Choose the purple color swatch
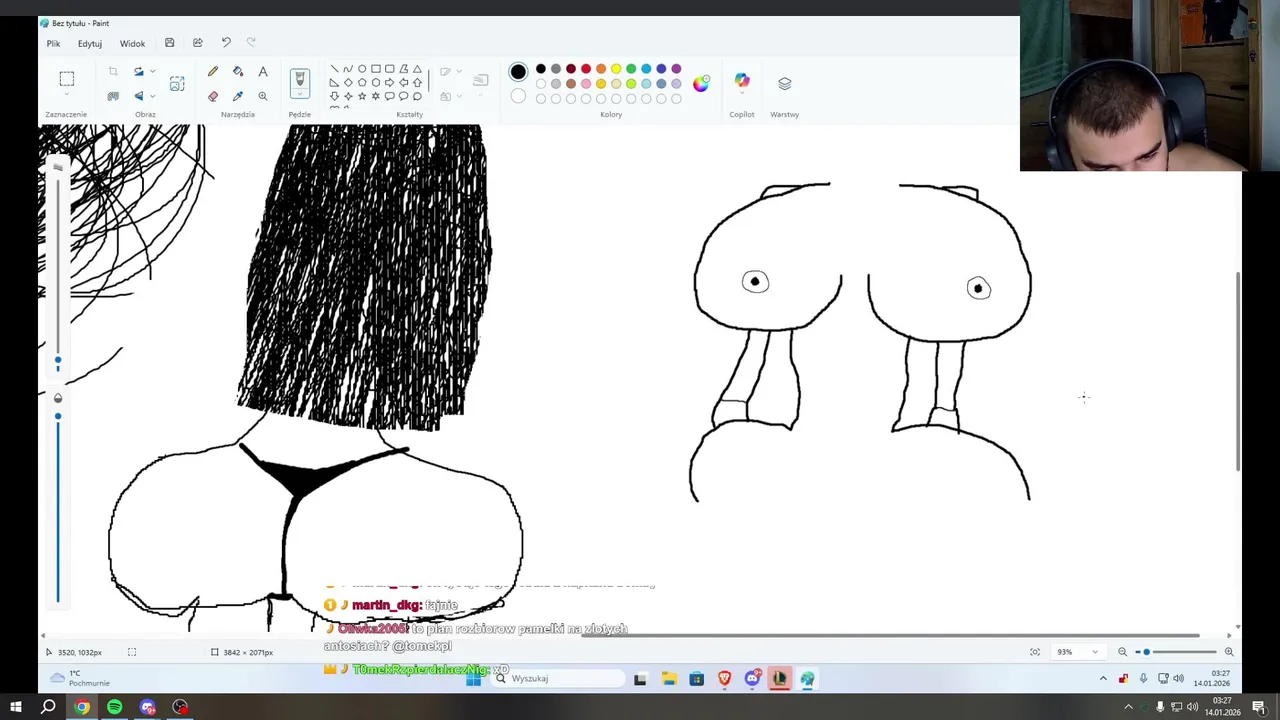Viewport: 1280px width, 720px height. click(x=676, y=69)
